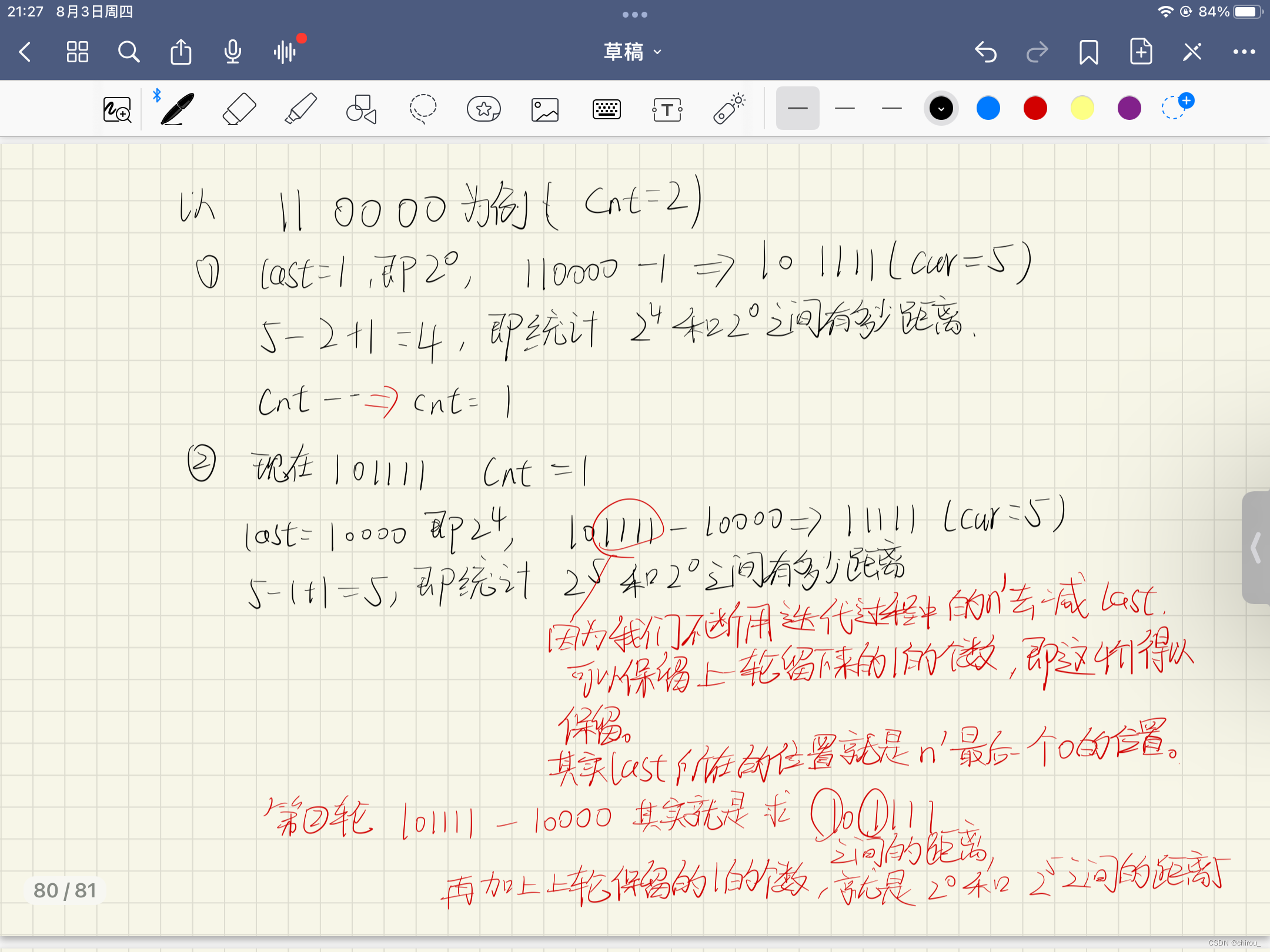Select the laser pointer tool
Screen dimensions: 1270x952
(x=729, y=109)
